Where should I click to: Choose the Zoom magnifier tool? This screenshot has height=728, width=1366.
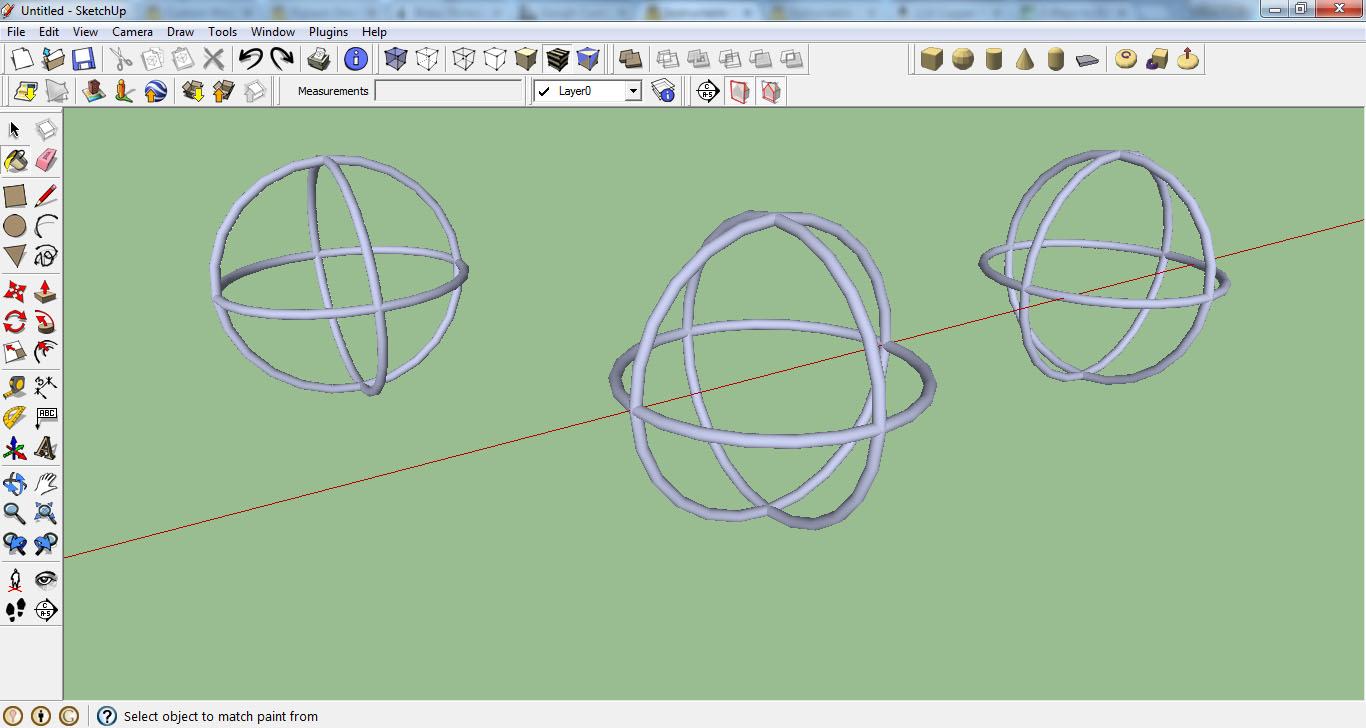click(x=15, y=514)
